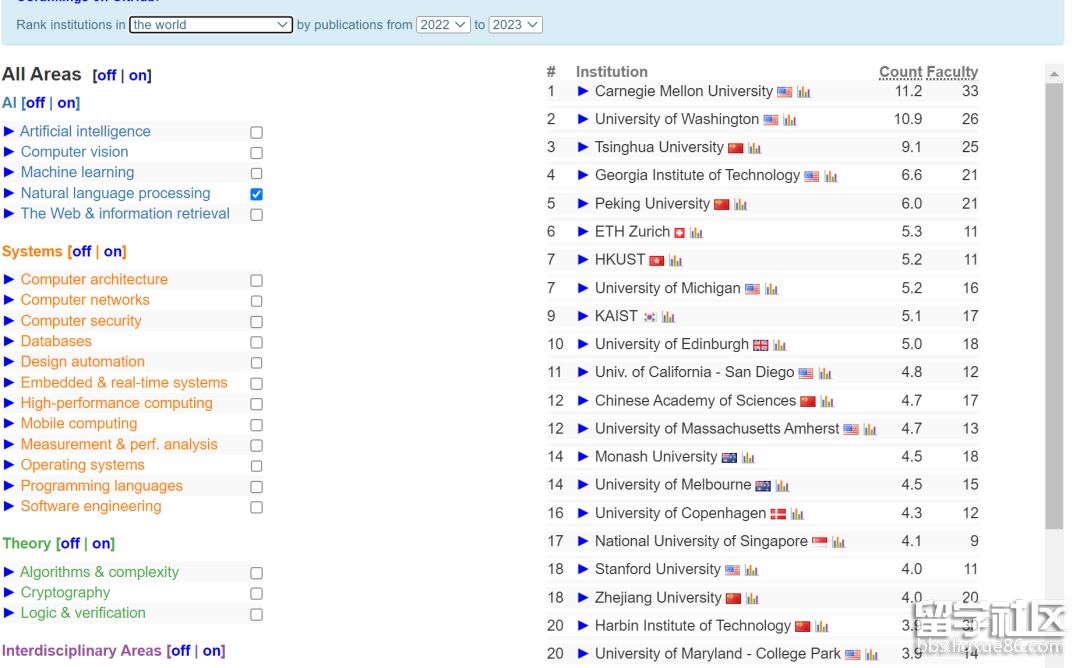Expand the Natural language processing triangle
This screenshot has width=1080, height=668.
pos(9,194)
